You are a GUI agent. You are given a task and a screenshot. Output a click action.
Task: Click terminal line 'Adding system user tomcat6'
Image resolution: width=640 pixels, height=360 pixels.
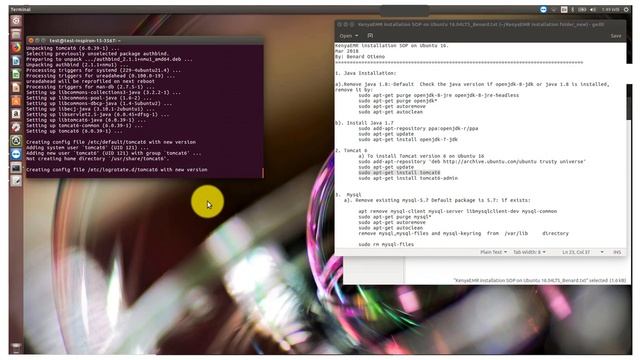pyautogui.click(x=87, y=147)
